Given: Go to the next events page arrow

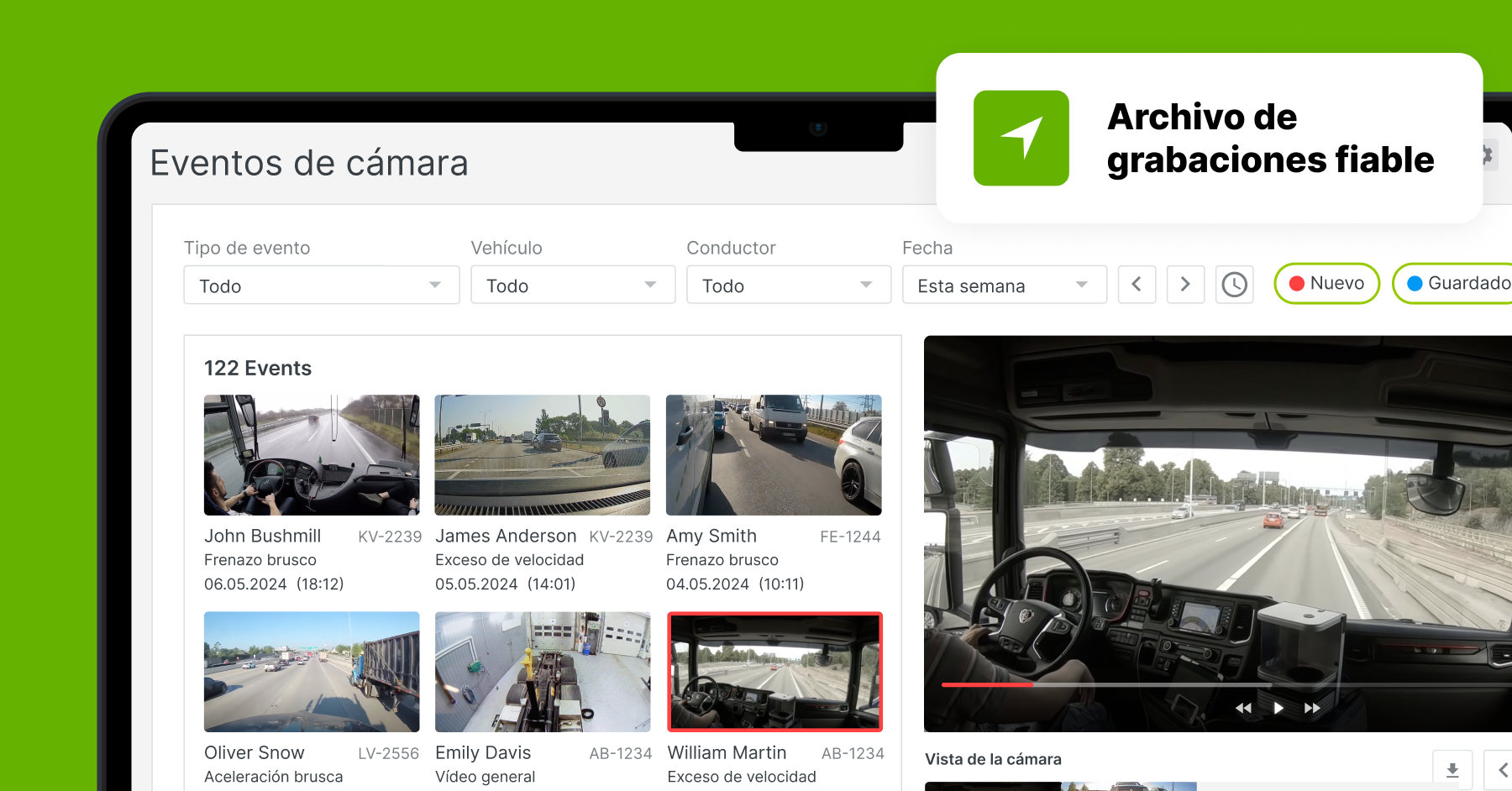Looking at the screenshot, I should tap(1185, 285).
